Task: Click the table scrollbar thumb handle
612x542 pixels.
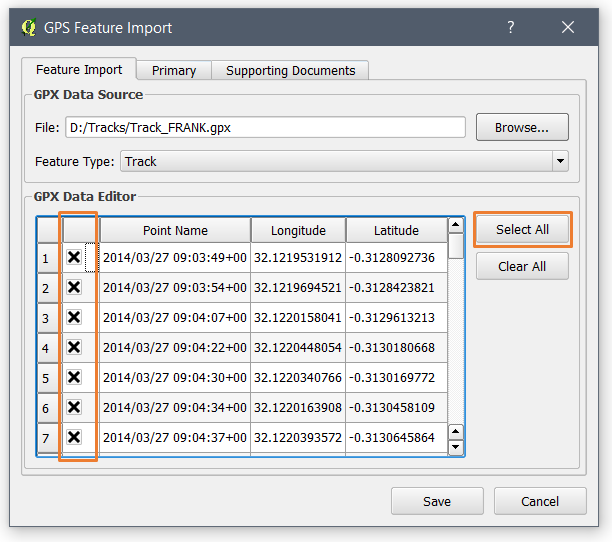Action: pos(455,246)
